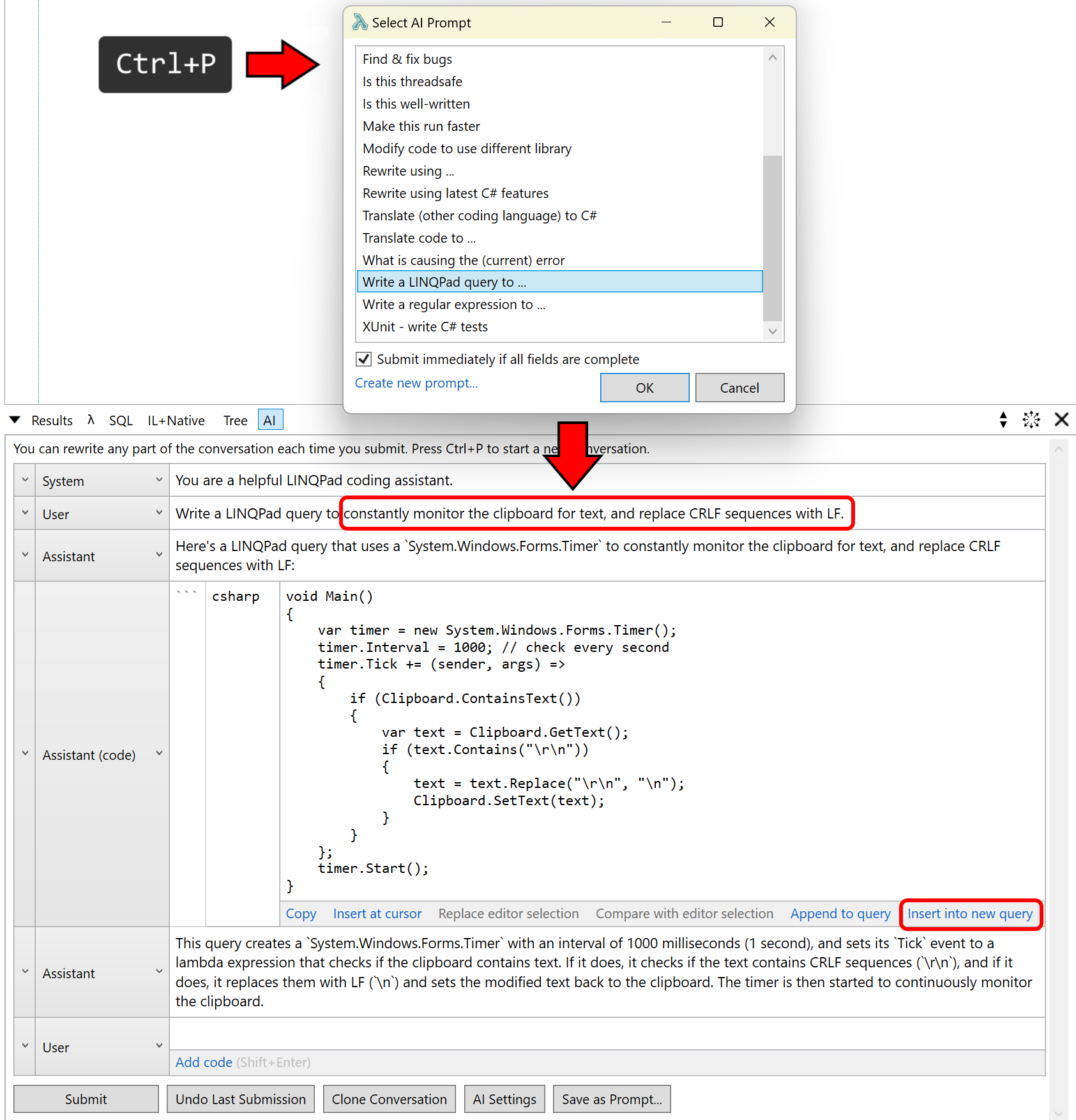This screenshot has height=1120, width=1076.
Task: Open the Assistant (code) role dropdown
Action: pyautogui.click(x=159, y=754)
